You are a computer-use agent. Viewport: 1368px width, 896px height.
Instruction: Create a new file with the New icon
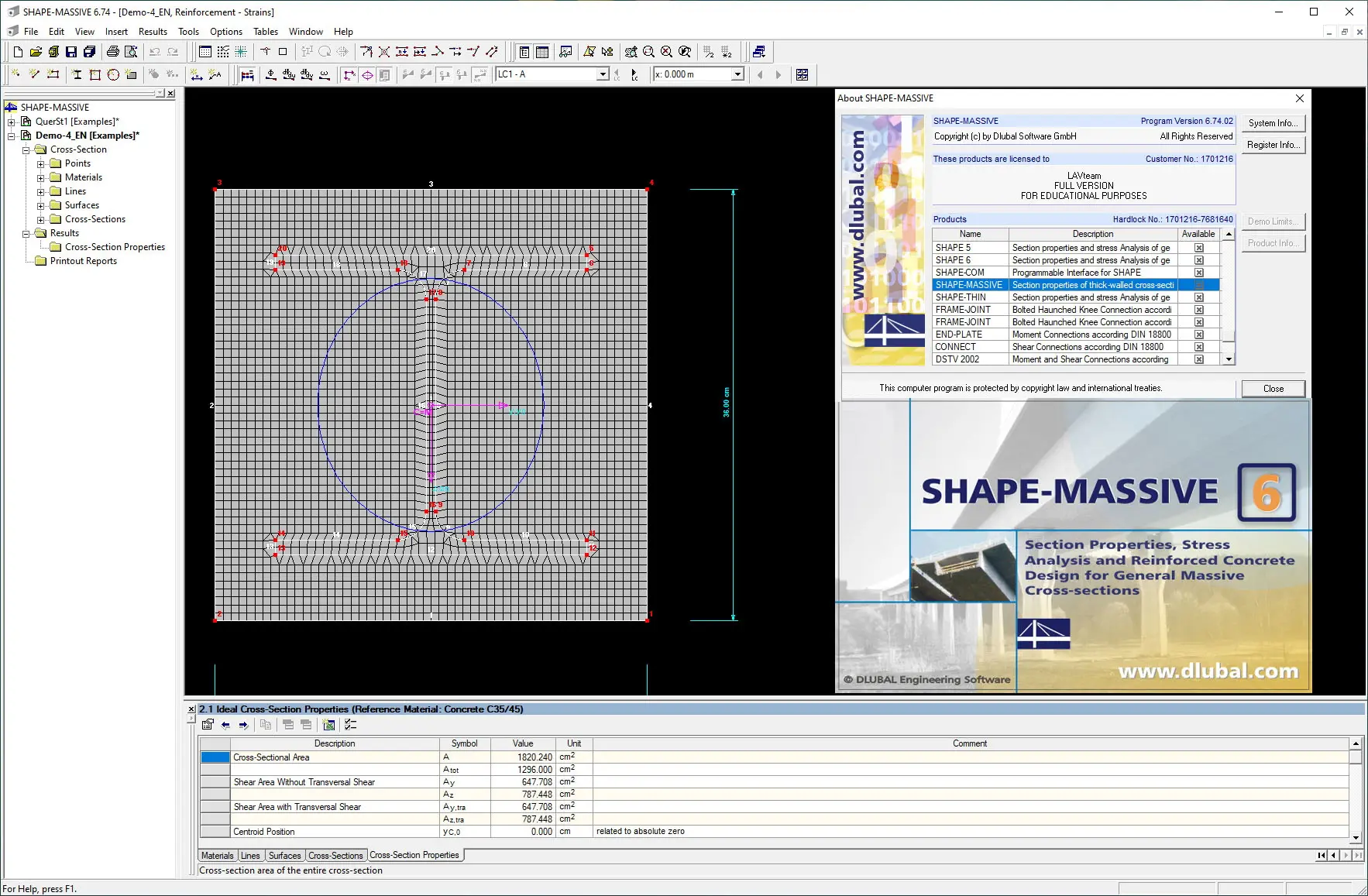[18, 52]
